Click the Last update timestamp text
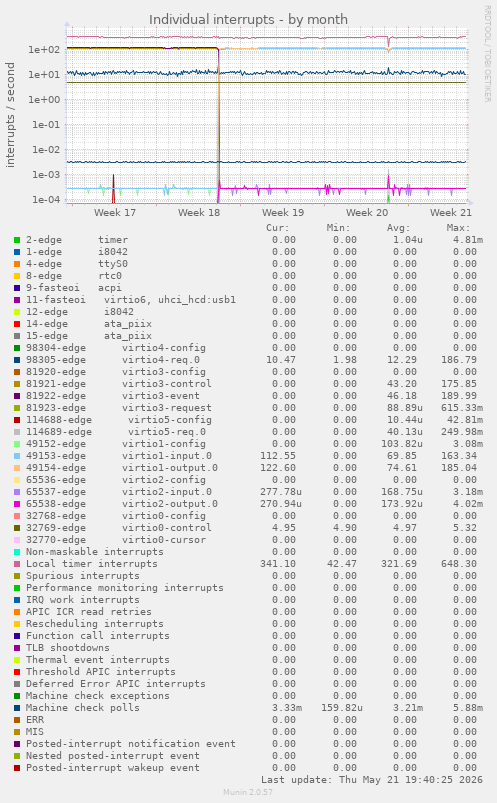Screen dimensions: 497x803 click(x=372, y=779)
